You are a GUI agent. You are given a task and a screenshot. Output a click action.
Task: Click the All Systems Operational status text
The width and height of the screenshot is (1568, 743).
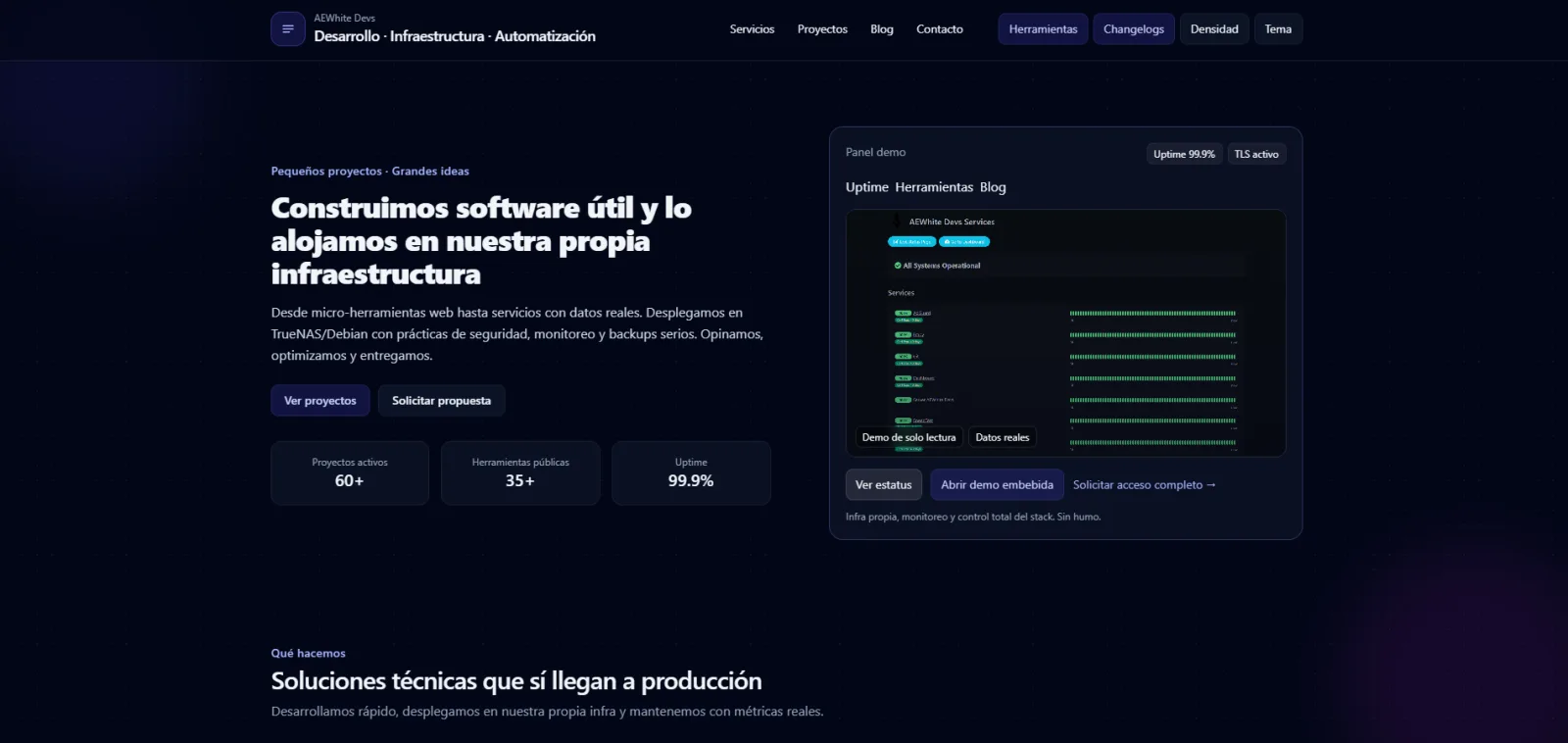(x=941, y=266)
